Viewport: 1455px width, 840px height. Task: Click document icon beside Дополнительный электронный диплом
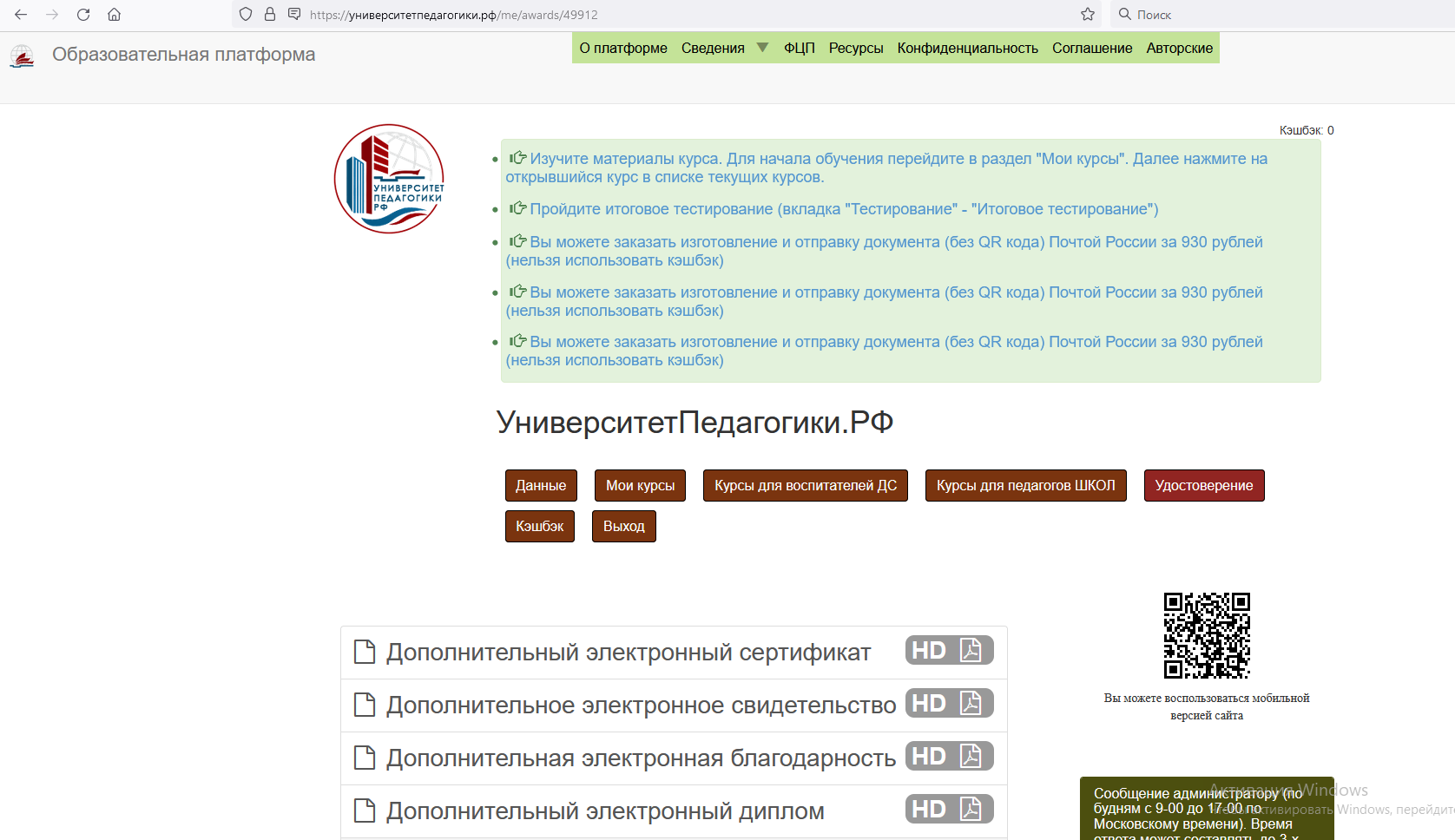tap(365, 810)
